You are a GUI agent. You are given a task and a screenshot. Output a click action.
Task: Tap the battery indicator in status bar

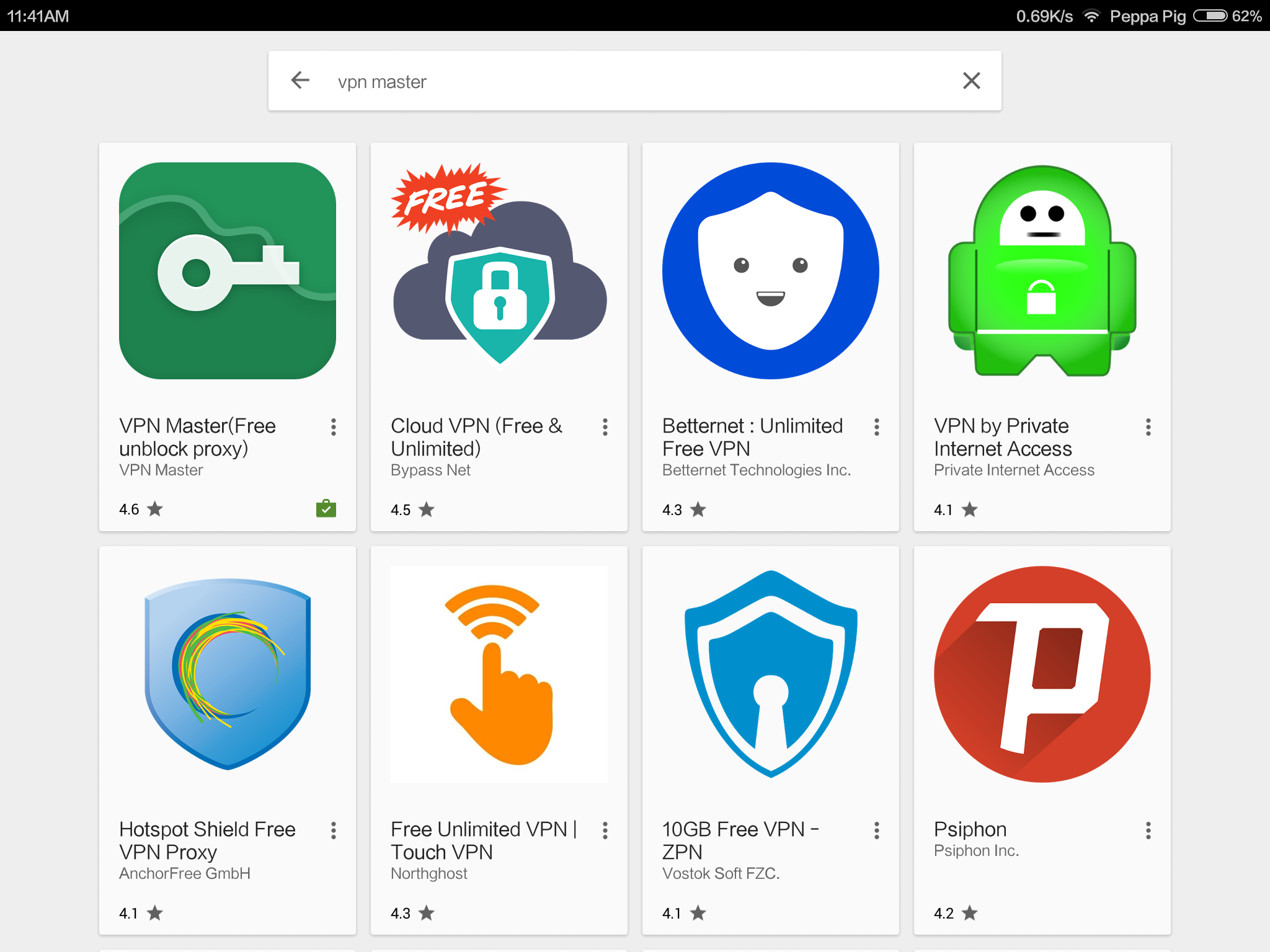1210,16
